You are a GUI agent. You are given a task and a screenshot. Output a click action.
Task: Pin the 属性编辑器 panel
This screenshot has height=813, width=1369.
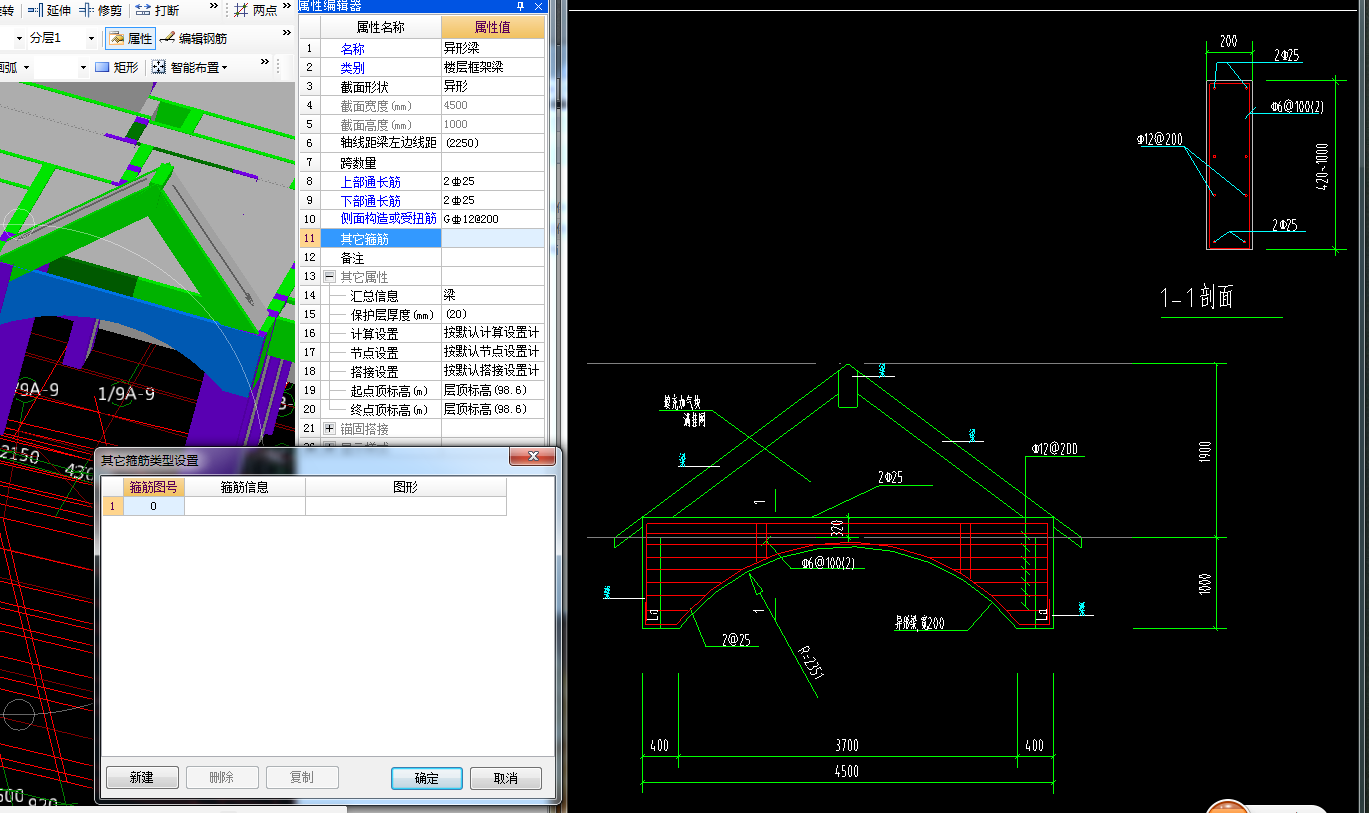pyautogui.click(x=521, y=6)
